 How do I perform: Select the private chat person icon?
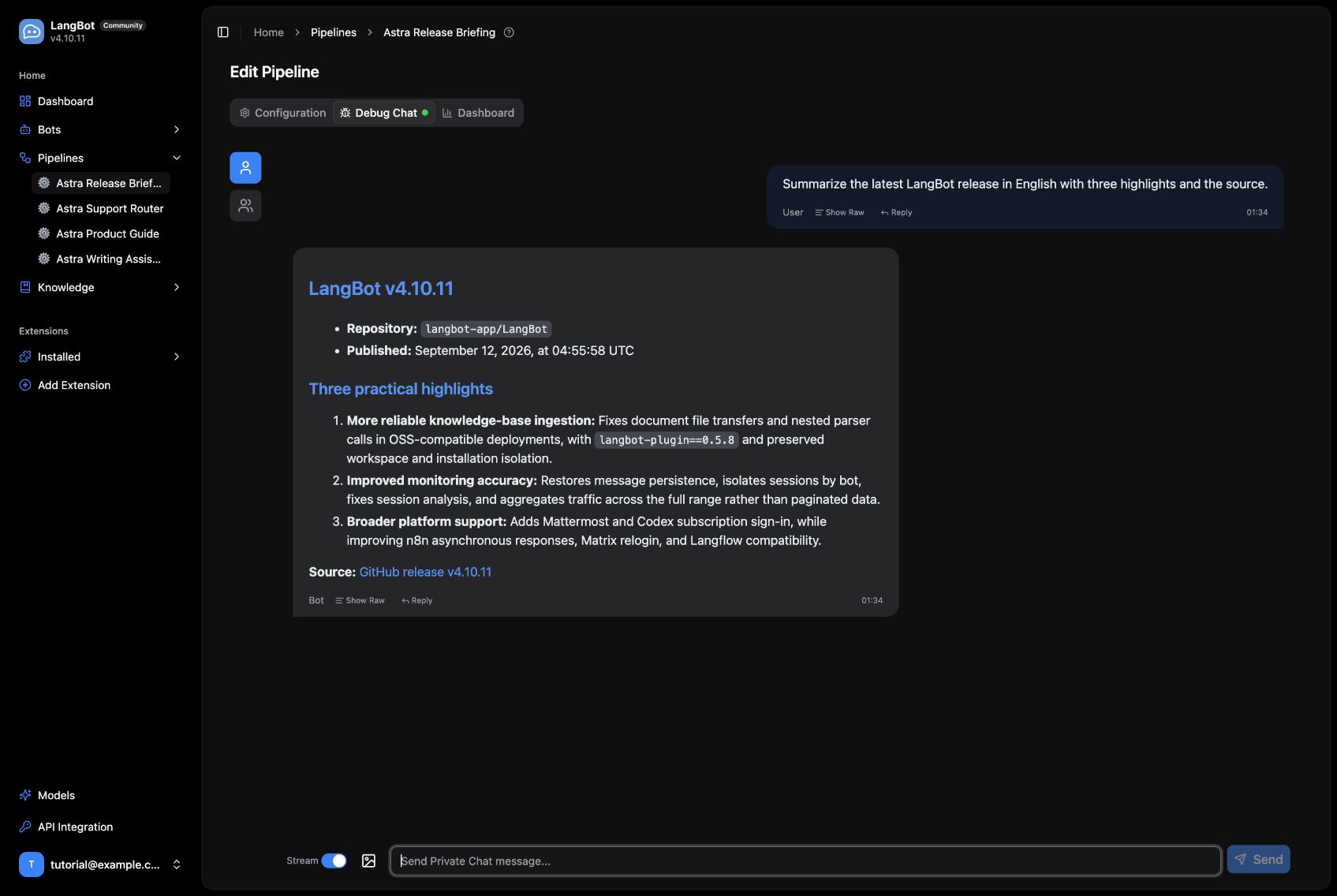click(x=245, y=168)
